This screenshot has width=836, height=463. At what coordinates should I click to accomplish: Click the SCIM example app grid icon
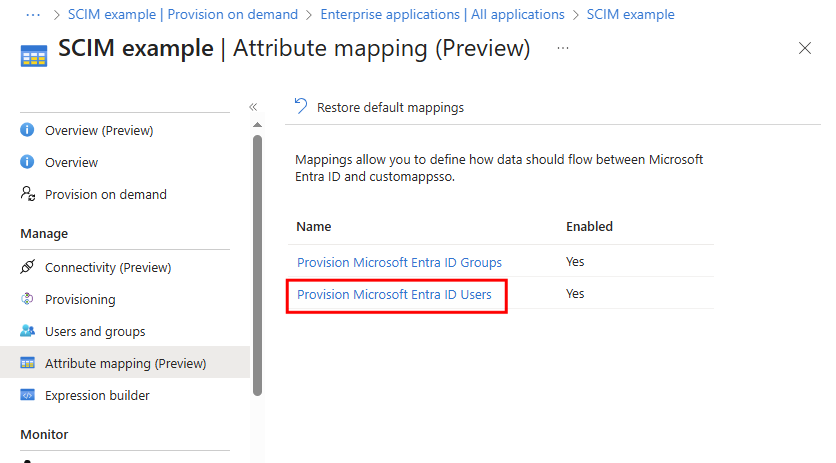34,56
